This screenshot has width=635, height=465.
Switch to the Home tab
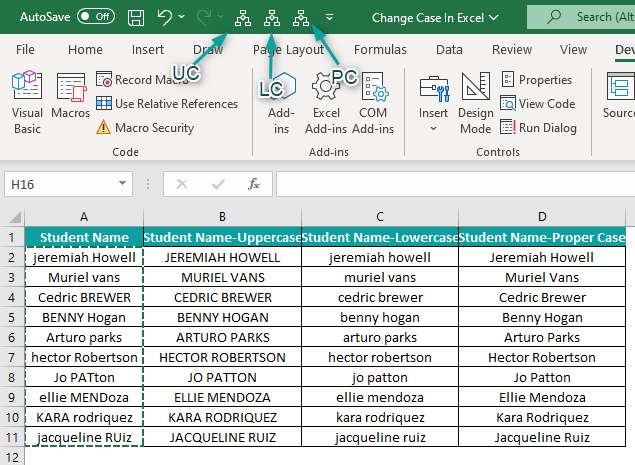[85, 49]
